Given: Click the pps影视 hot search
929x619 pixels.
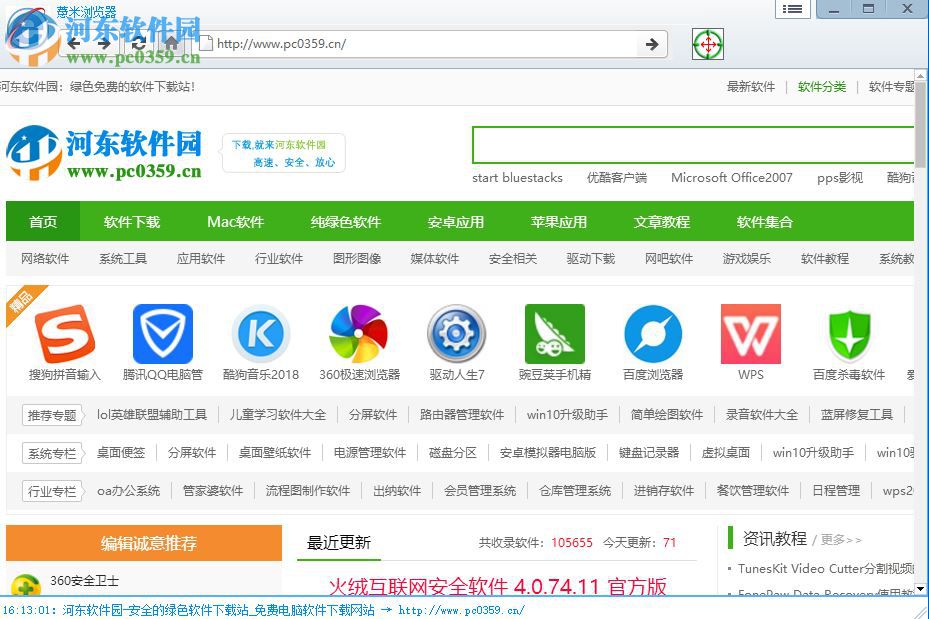Looking at the screenshot, I should click(840, 178).
